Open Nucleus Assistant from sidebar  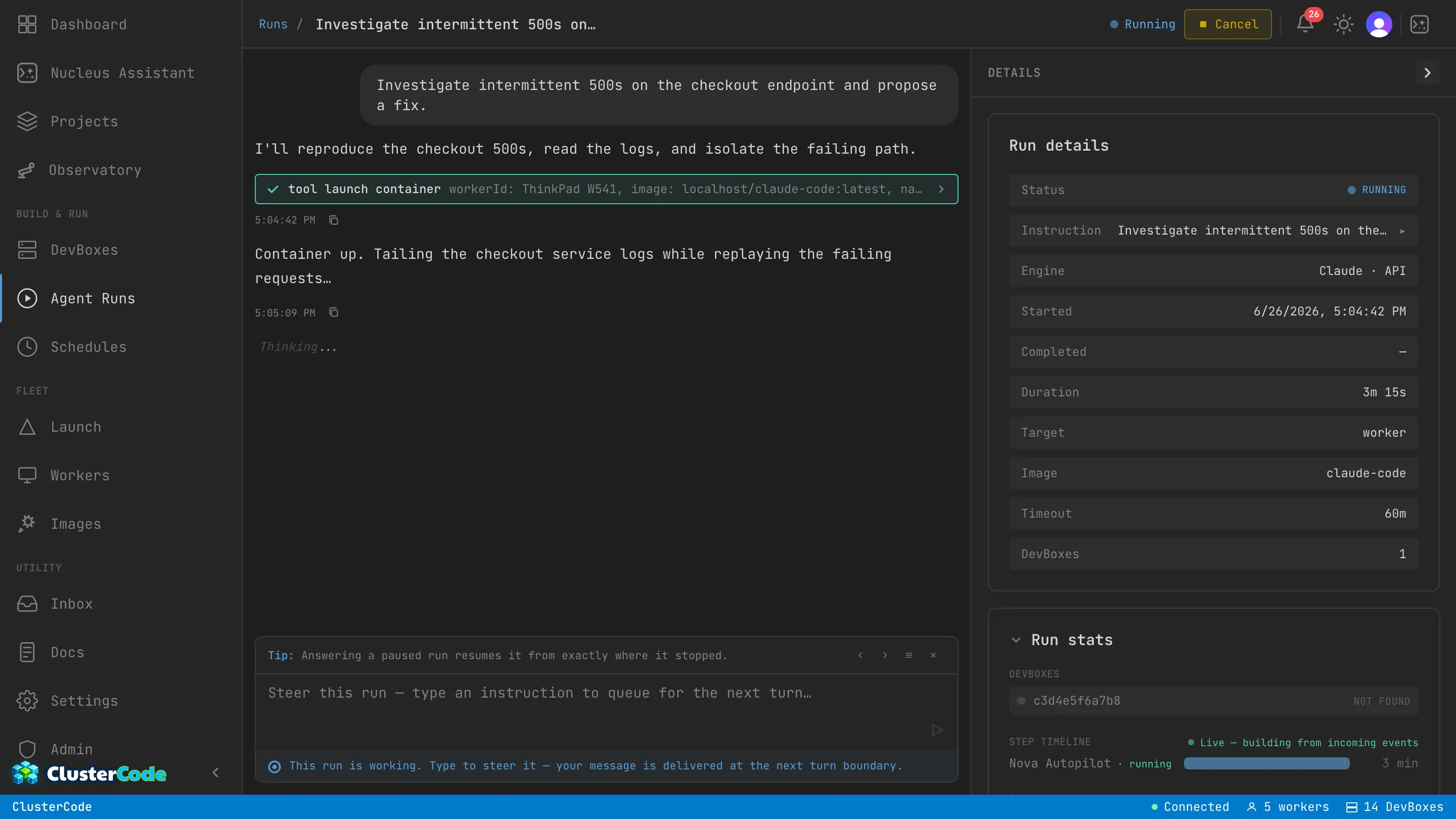[x=121, y=73]
